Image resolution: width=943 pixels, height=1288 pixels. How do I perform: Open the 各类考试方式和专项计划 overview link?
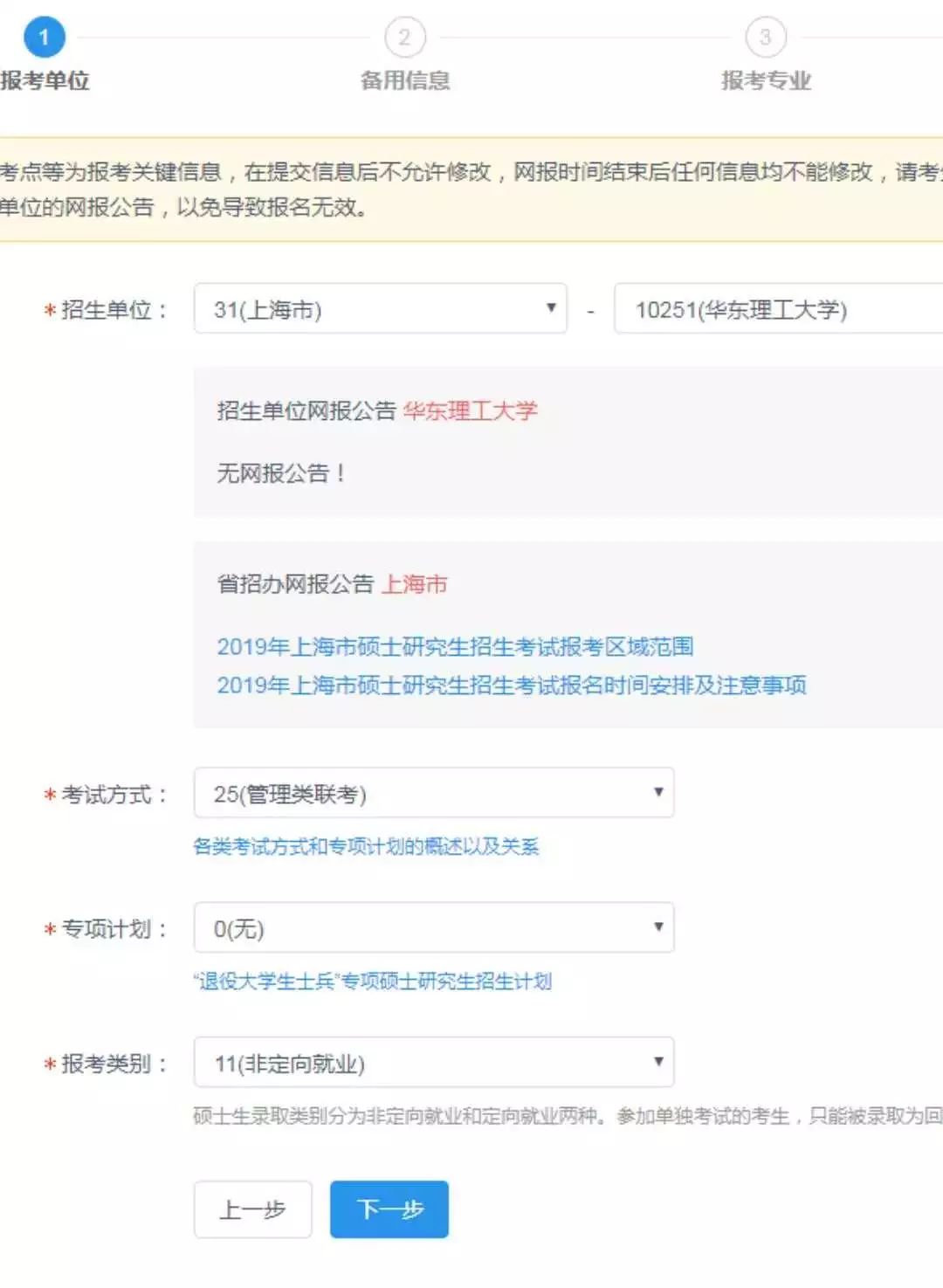click(366, 846)
